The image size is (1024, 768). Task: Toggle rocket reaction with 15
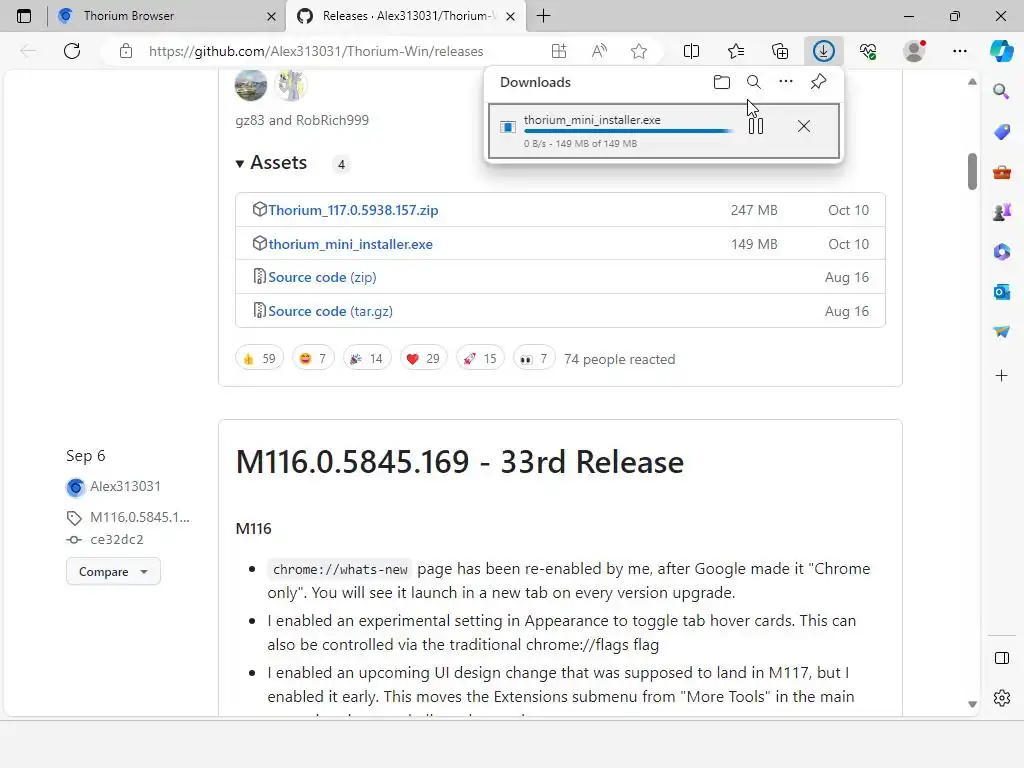coord(480,359)
